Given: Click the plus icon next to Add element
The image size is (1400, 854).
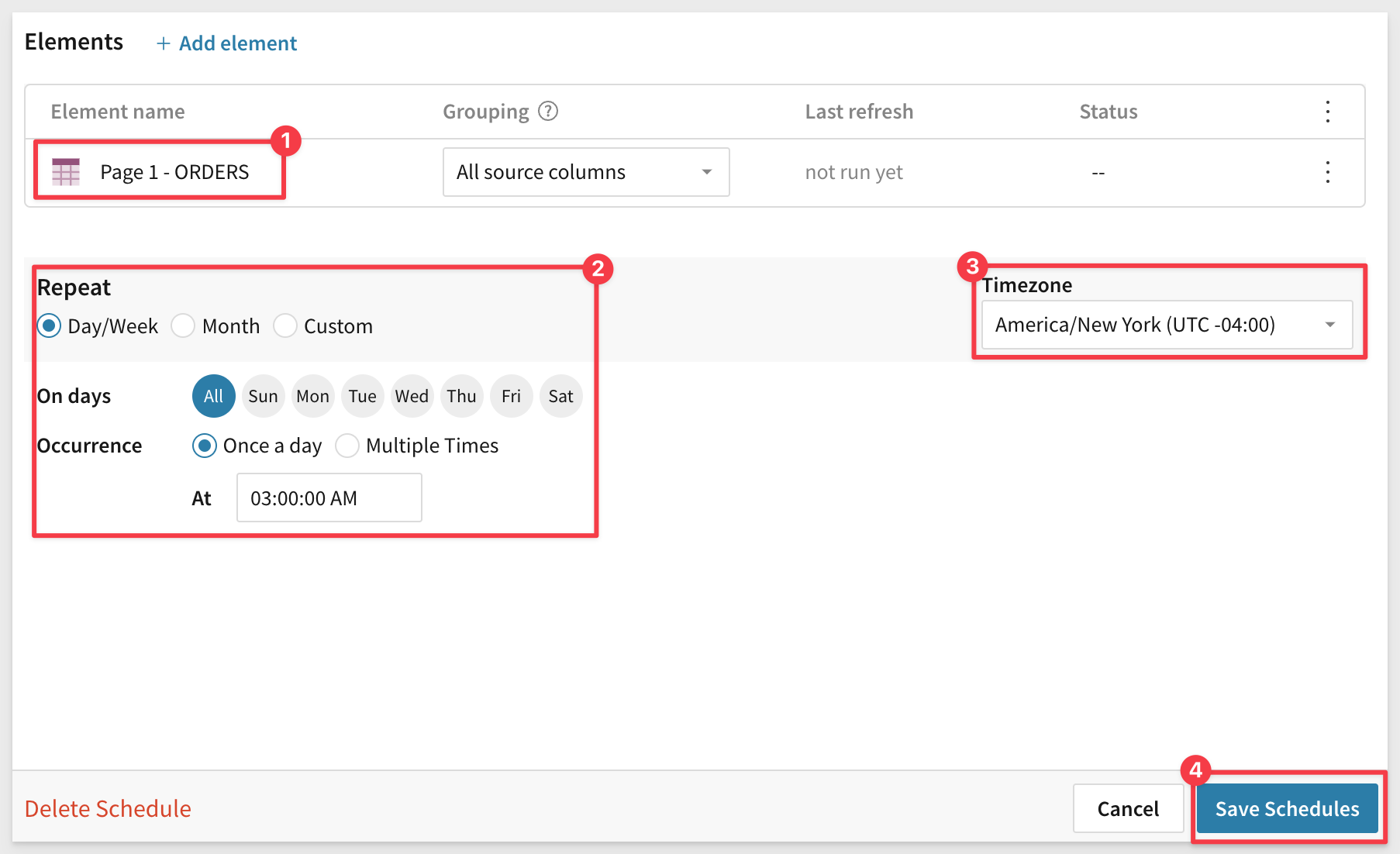Looking at the screenshot, I should (163, 43).
